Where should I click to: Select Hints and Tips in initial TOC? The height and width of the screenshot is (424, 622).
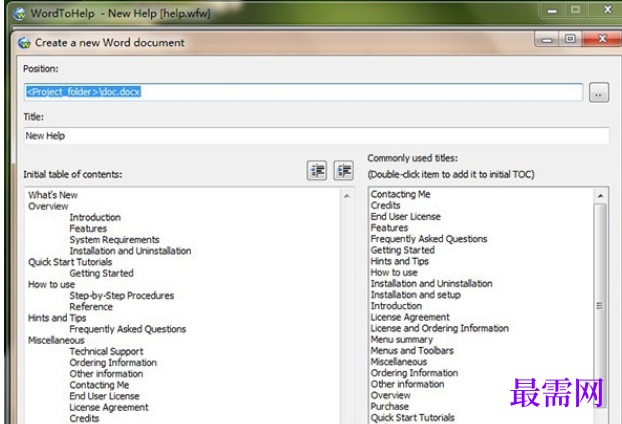pos(57,318)
